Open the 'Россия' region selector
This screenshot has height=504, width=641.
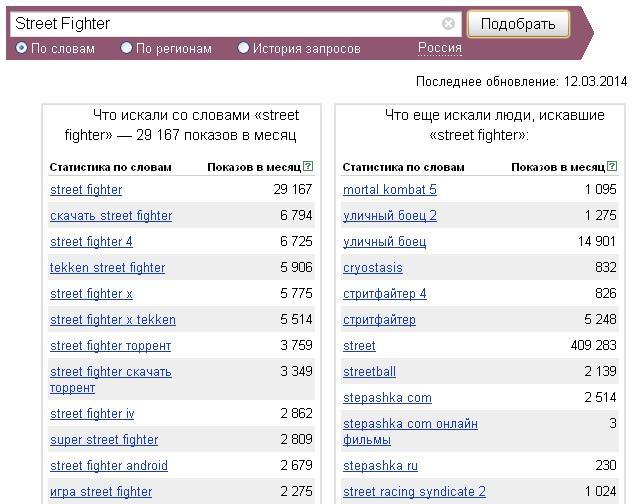[440, 48]
